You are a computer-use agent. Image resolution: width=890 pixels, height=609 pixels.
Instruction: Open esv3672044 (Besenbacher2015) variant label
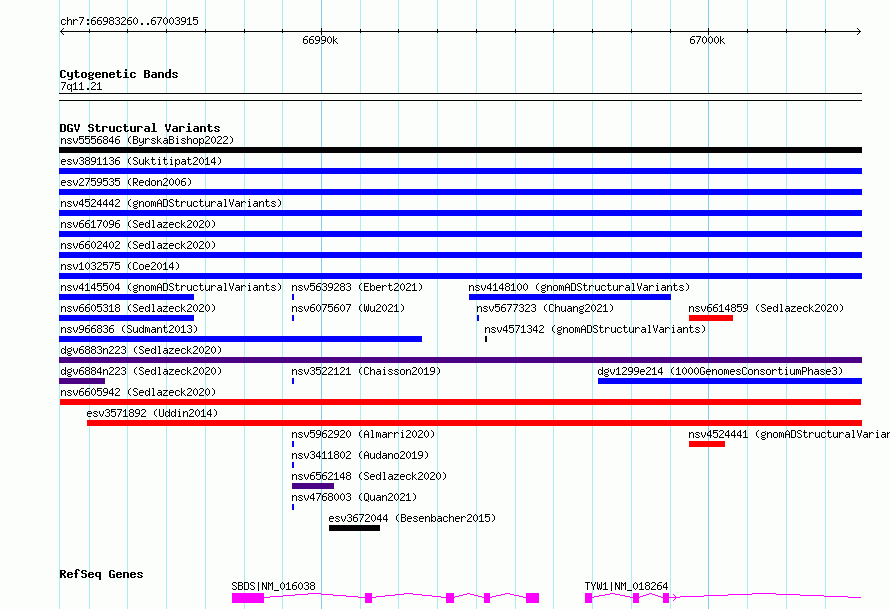click(412, 518)
